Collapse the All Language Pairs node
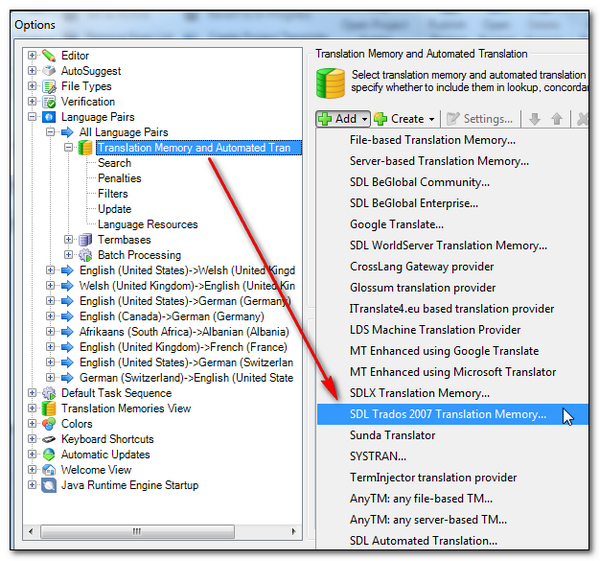 (x=51, y=132)
